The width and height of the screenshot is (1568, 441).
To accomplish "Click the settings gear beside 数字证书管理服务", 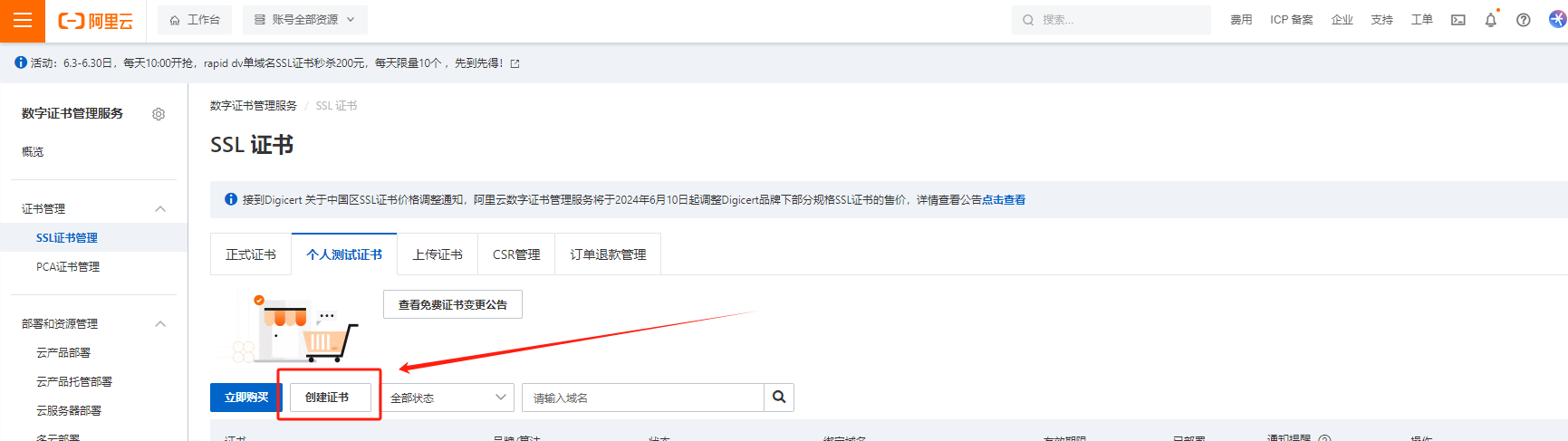I will click(x=159, y=114).
